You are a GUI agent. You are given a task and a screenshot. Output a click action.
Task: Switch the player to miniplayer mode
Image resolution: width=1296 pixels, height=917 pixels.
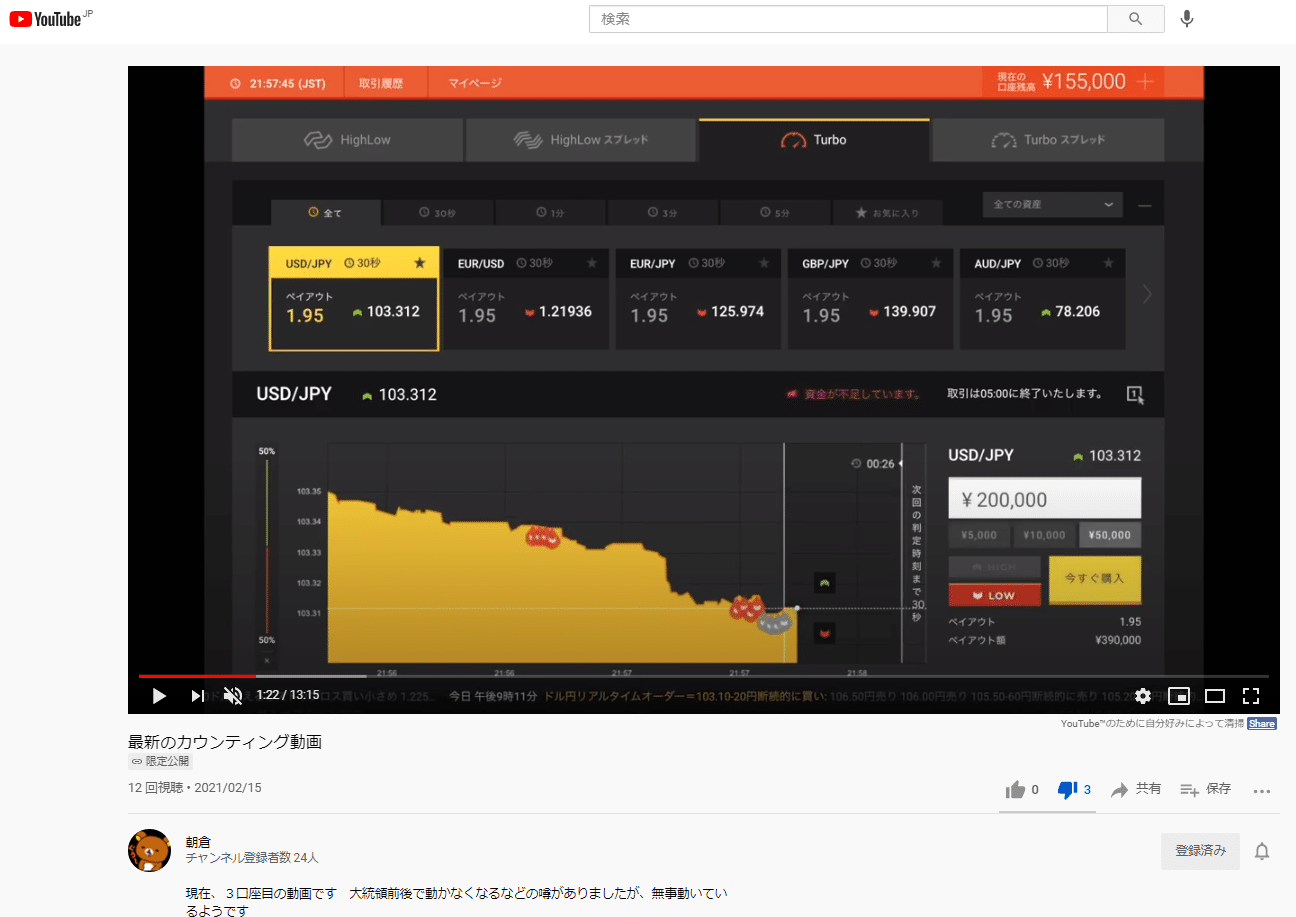coord(1179,696)
